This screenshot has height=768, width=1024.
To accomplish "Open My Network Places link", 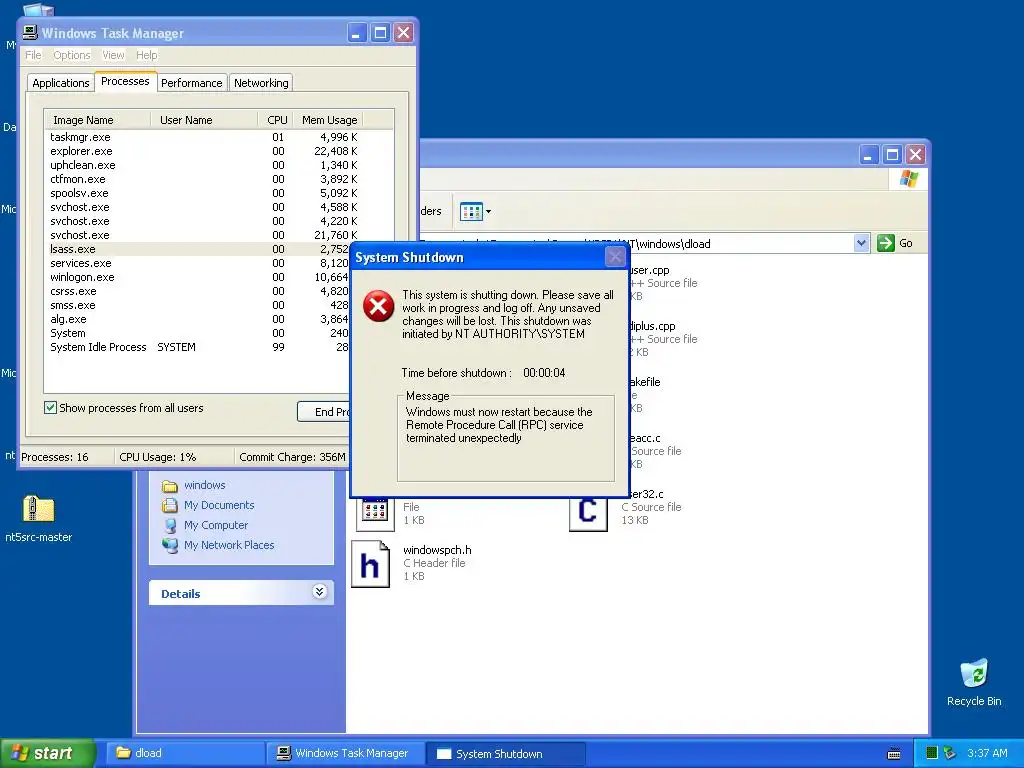I will tap(229, 545).
